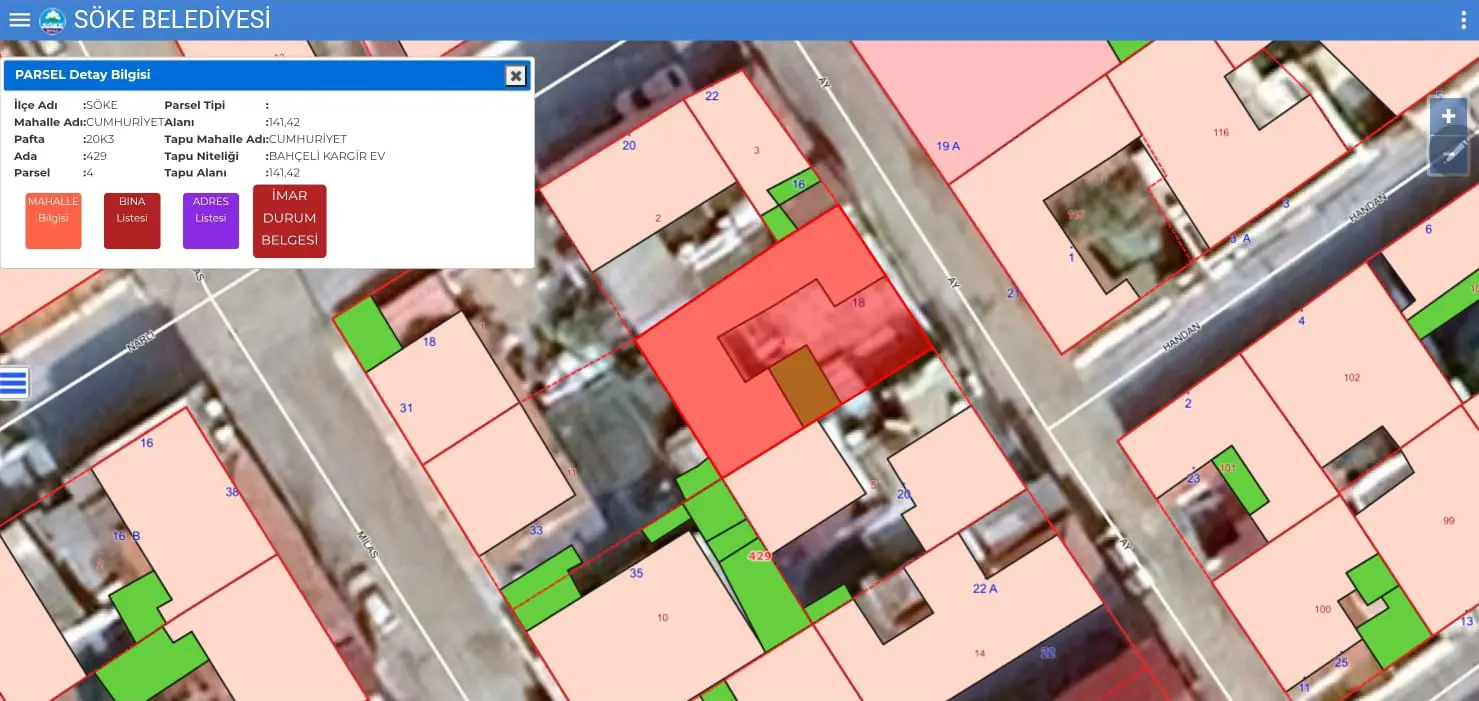This screenshot has height=701, width=1479.
Task: Click the Söke Belediyesi logo icon
Action: click(x=52, y=20)
